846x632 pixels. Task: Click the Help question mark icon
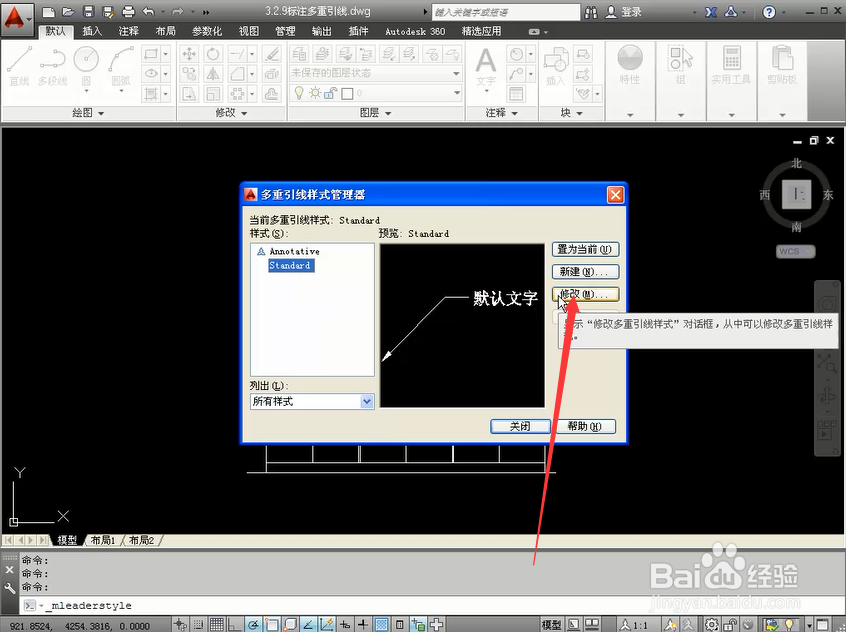769,12
